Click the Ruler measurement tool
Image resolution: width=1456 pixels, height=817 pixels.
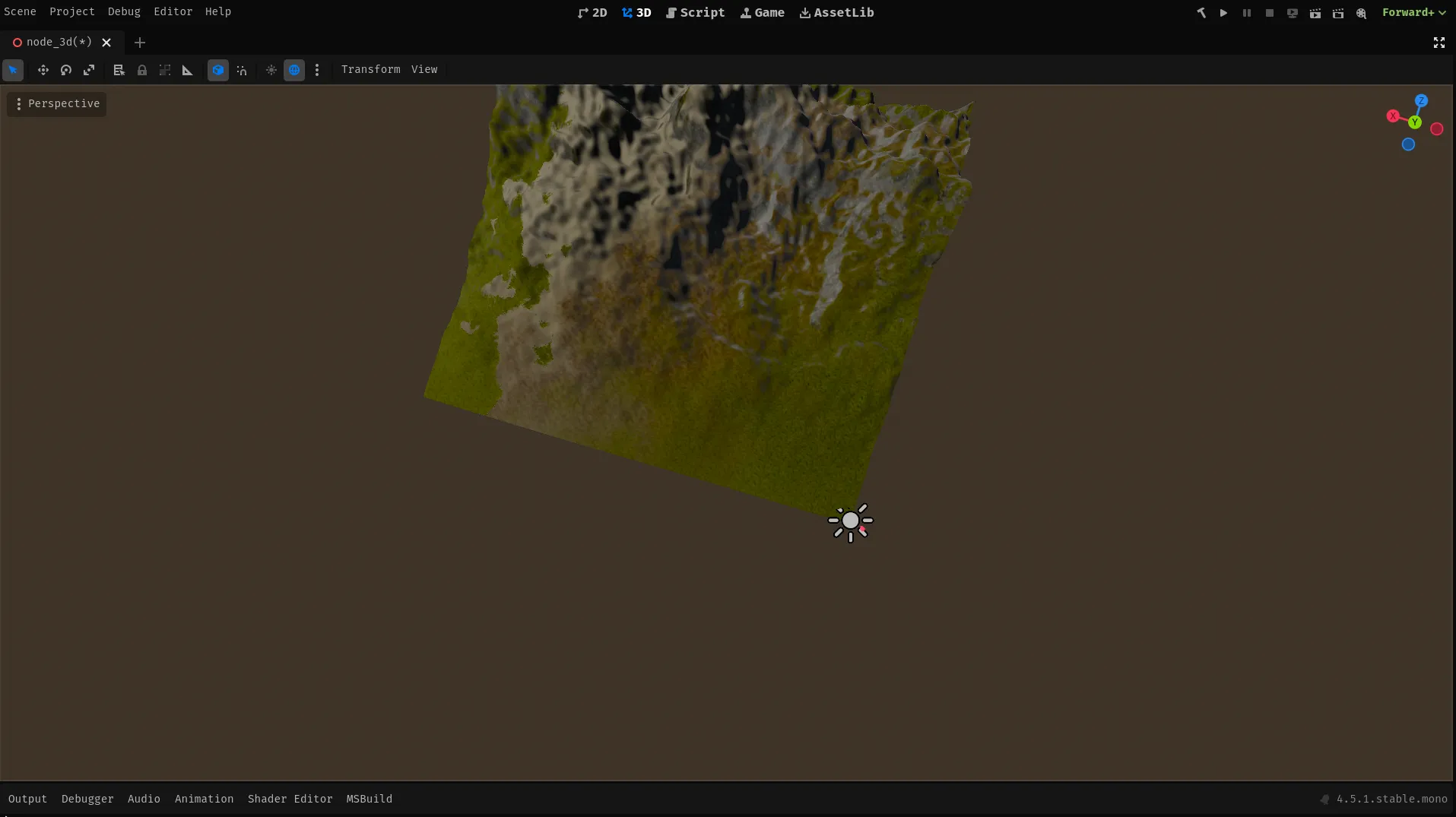pos(188,70)
